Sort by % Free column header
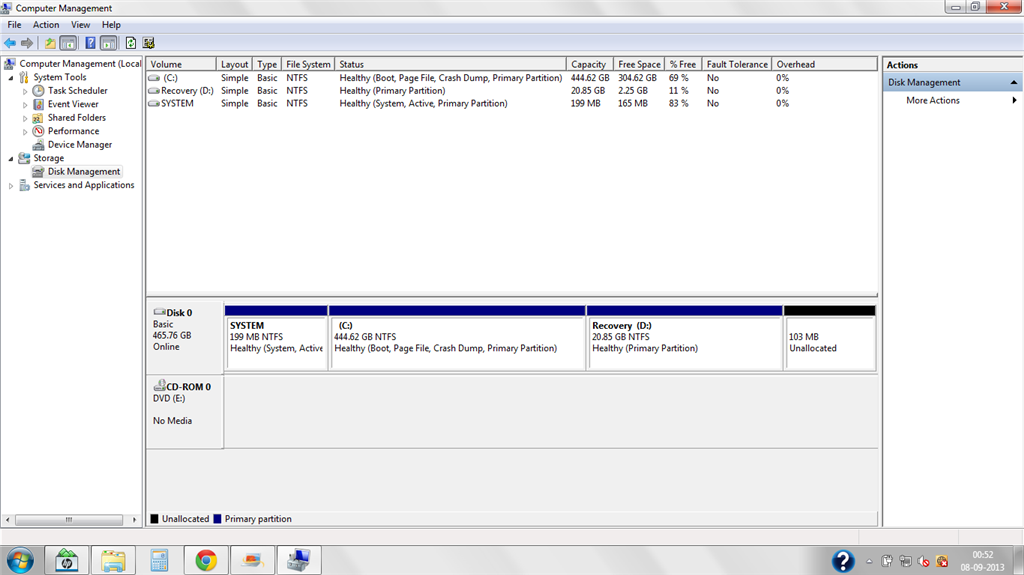1024x575 pixels. tap(683, 64)
